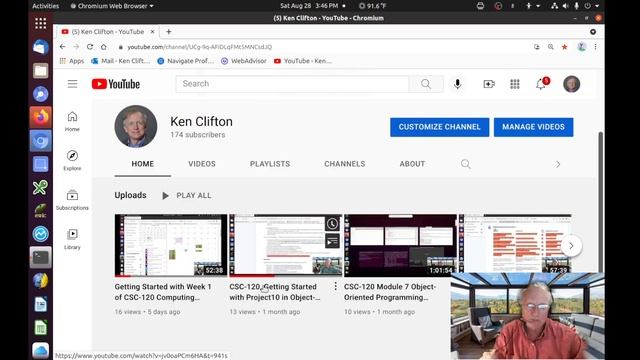Click the browser Back arrow
This screenshot has height=360, width=640.
(62, 47)
